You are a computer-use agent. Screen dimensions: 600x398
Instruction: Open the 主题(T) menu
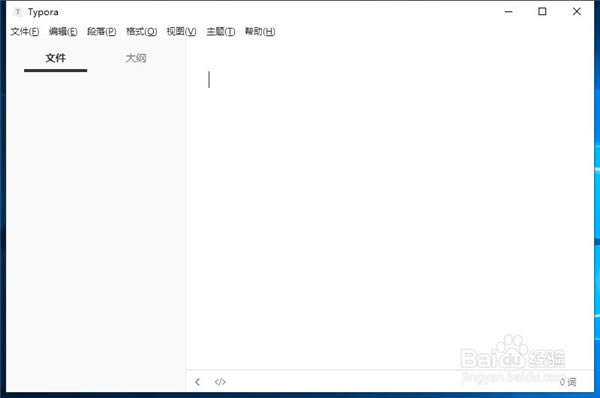221,31
